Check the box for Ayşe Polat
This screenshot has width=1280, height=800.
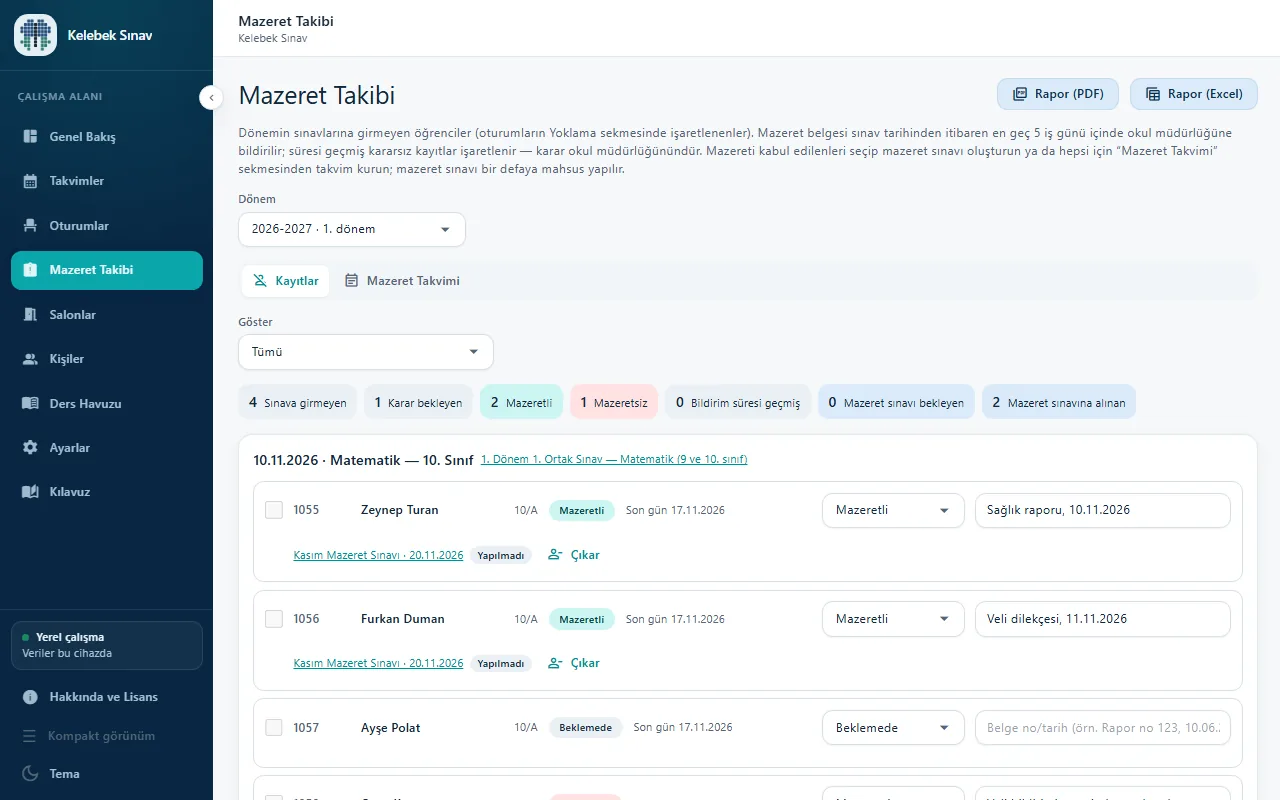274,728
